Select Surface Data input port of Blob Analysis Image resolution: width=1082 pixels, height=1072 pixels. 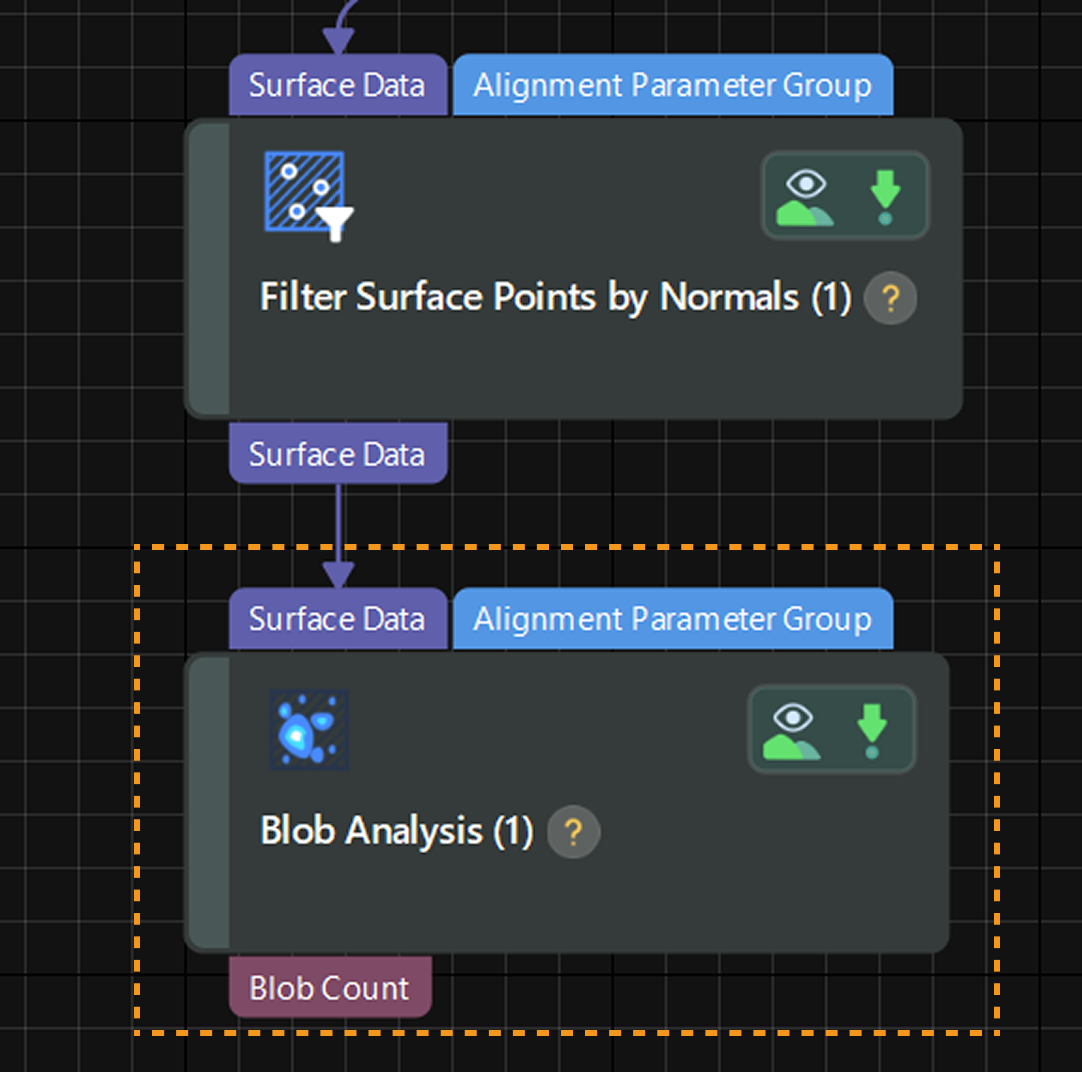pos(337,620)
